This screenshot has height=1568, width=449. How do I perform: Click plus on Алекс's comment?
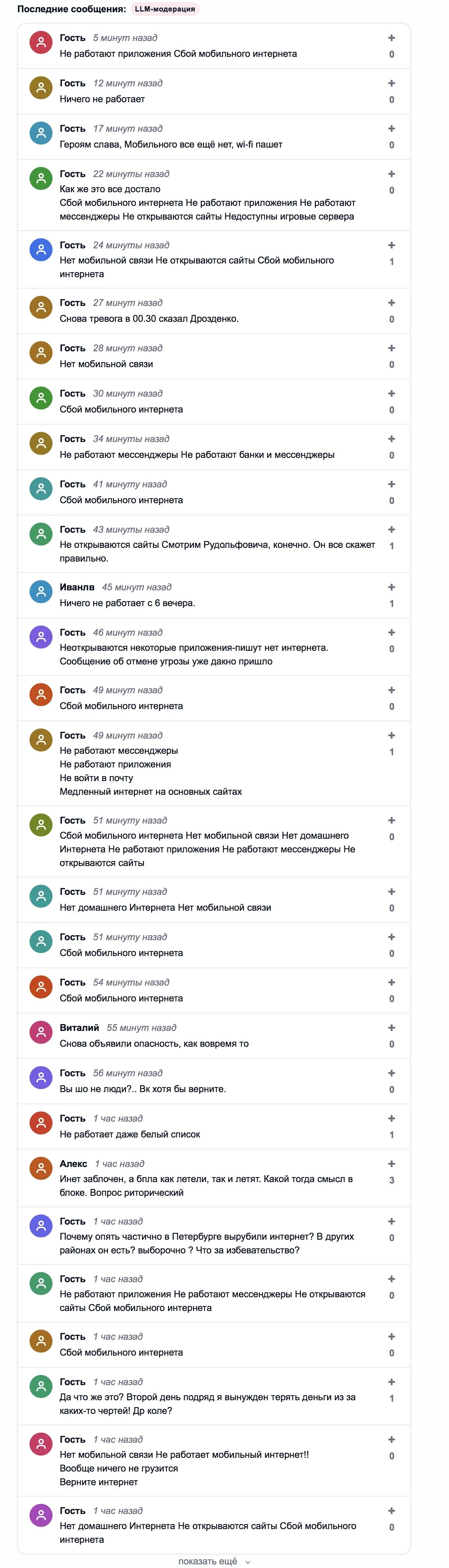pyautogui.click(x=391, y=1164)
